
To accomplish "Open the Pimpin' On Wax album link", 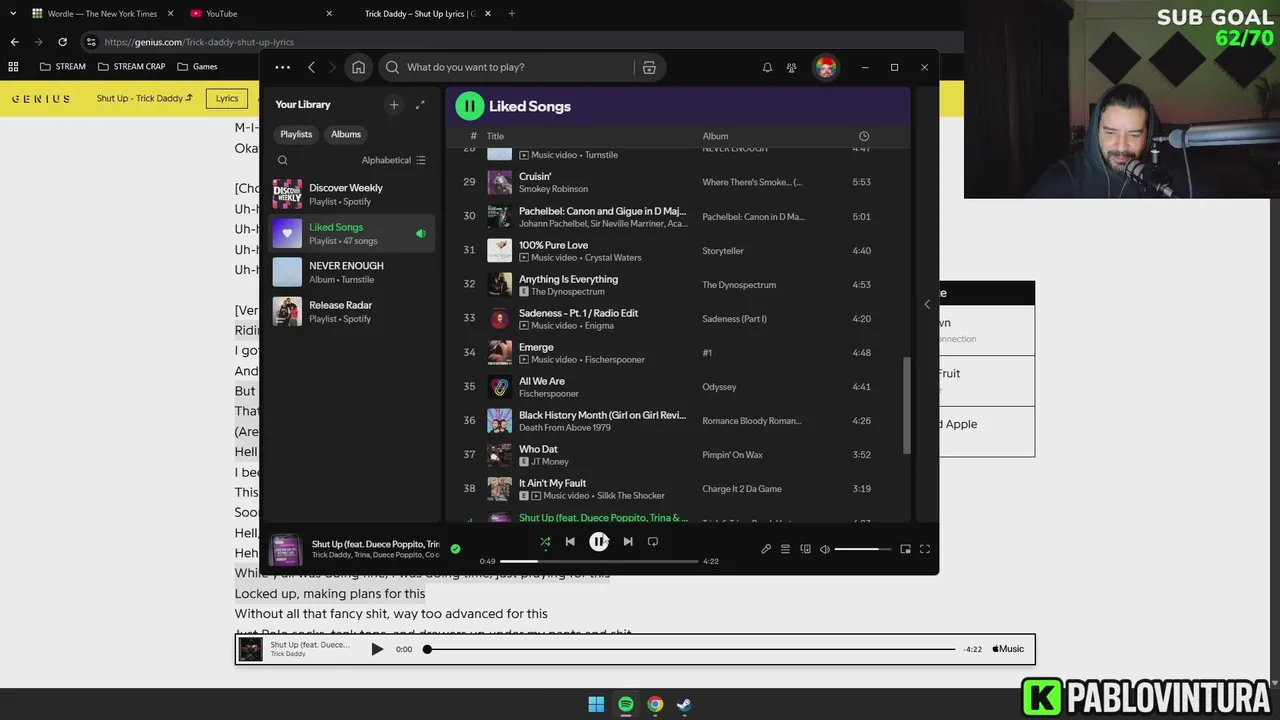I will click(732, 455).
